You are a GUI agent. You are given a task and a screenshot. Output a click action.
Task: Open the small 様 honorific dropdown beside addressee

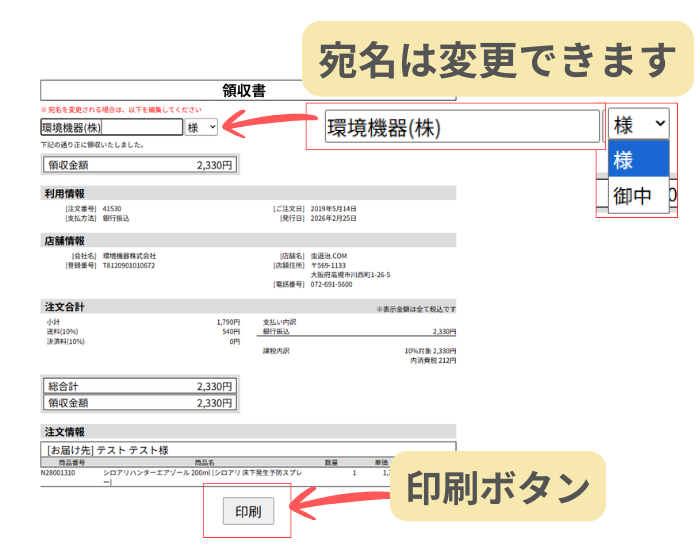click(201, 127)
